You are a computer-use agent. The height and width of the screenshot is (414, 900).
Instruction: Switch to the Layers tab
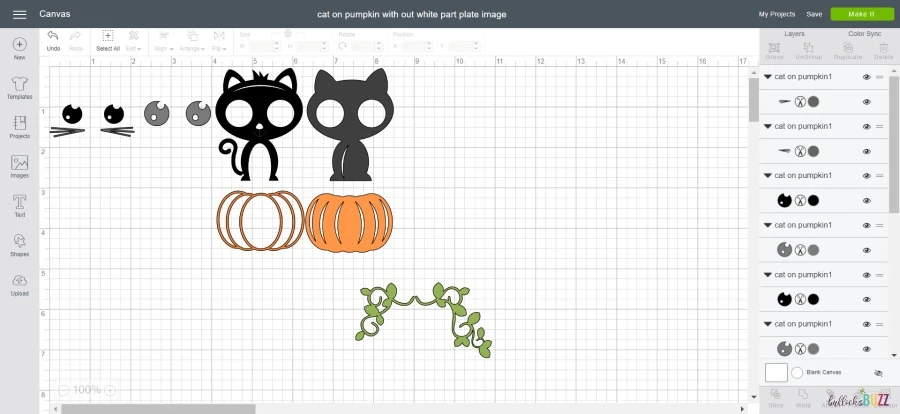coord(794,34)
